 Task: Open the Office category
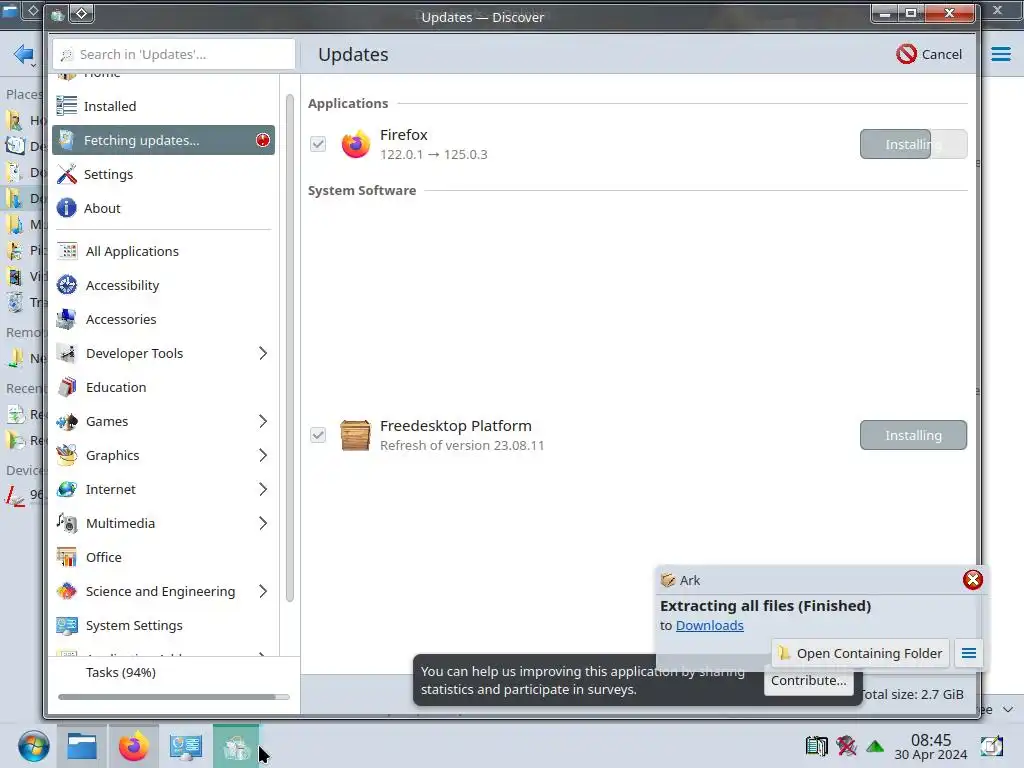[x=163, y=557]
